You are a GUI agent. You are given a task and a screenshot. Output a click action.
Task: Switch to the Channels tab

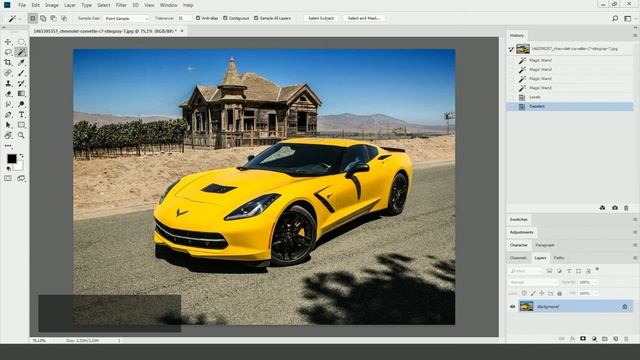pyautogui.click(x=518, y=258)
